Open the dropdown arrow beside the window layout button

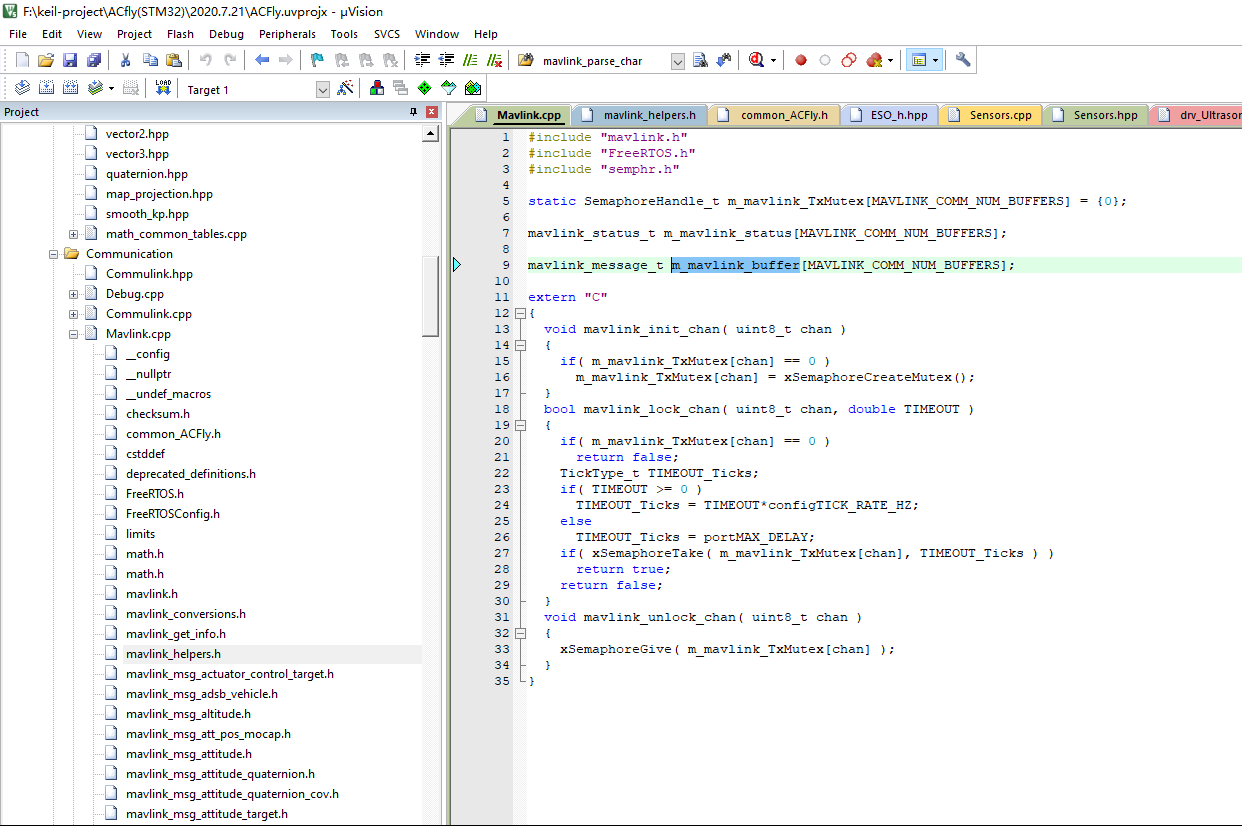coord(935,60)
